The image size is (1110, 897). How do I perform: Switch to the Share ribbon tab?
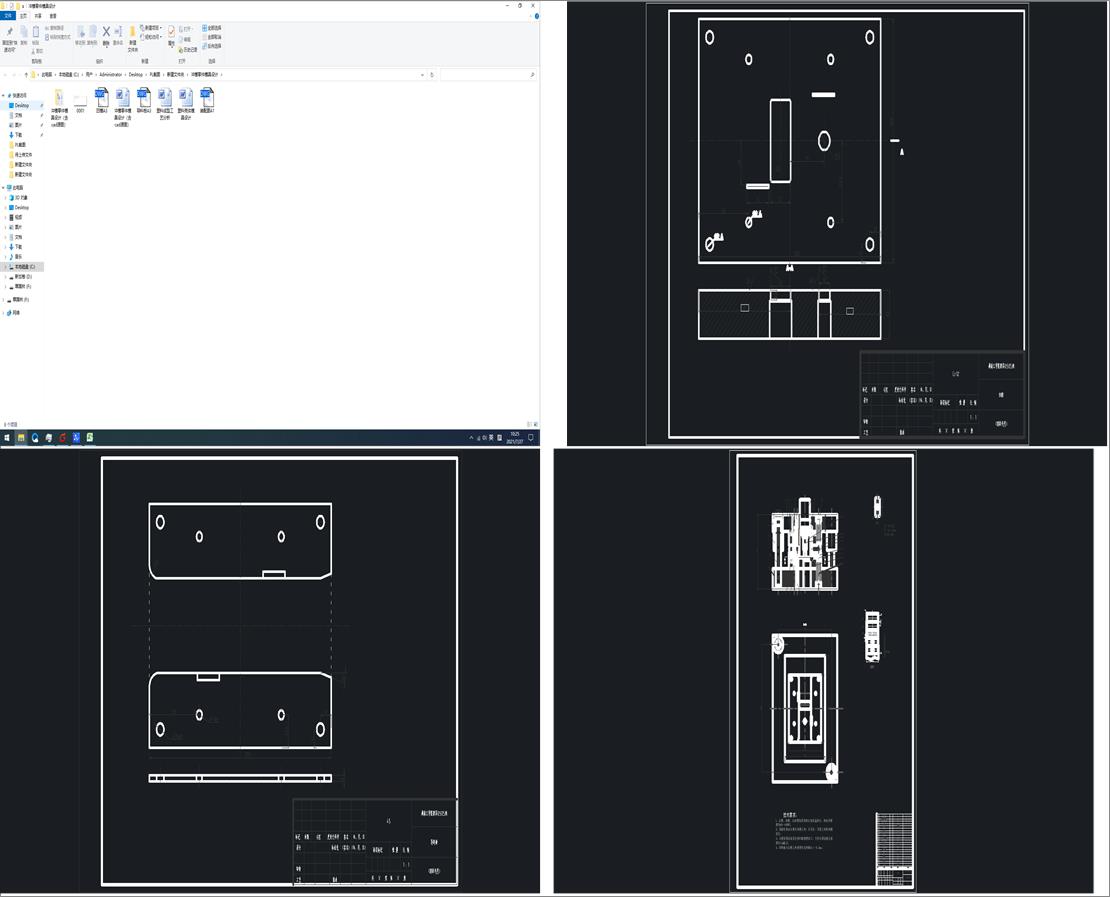[38, 16]
